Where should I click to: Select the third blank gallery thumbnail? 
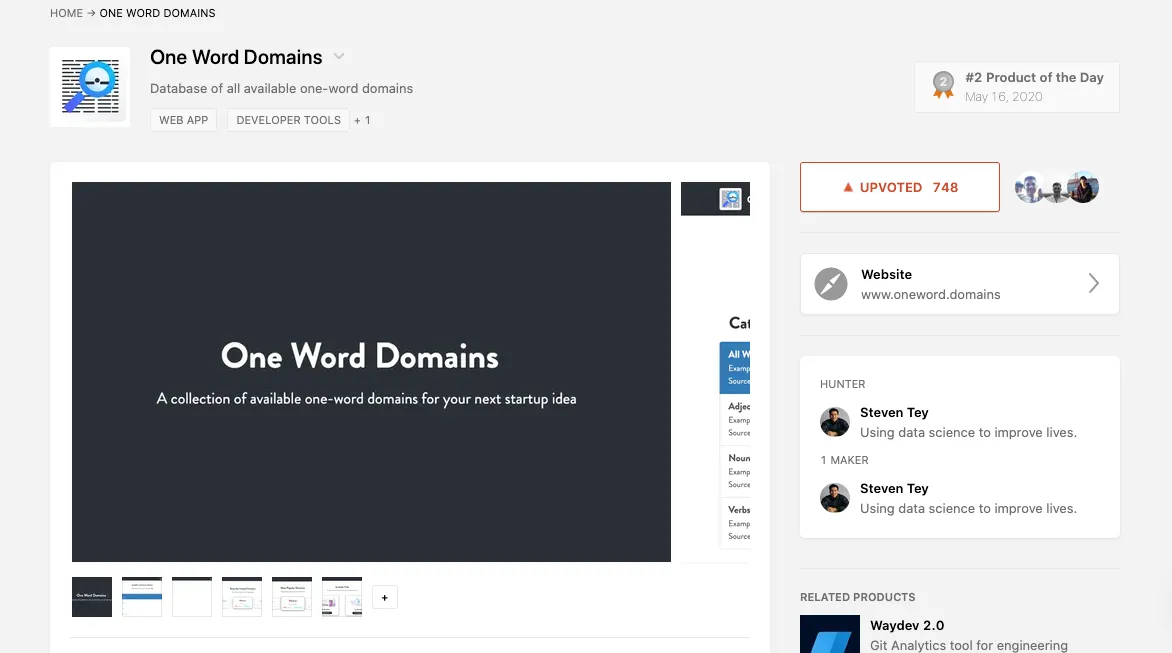click(x=192, y=597)
